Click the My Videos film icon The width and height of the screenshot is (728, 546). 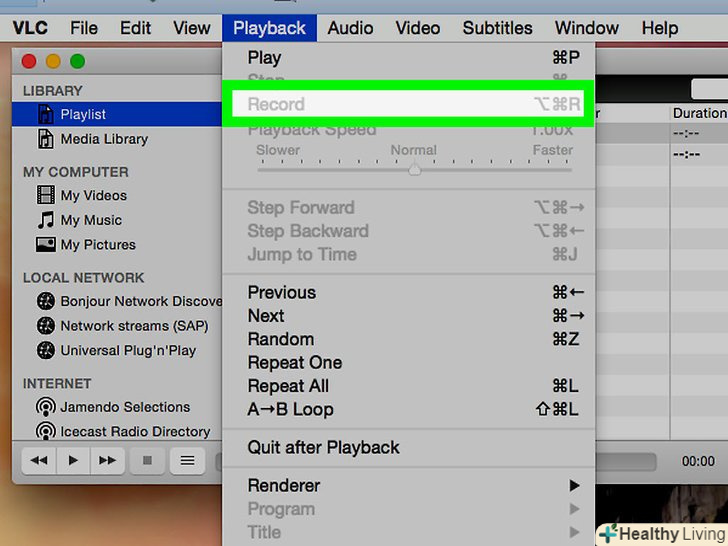click(46, 195)
